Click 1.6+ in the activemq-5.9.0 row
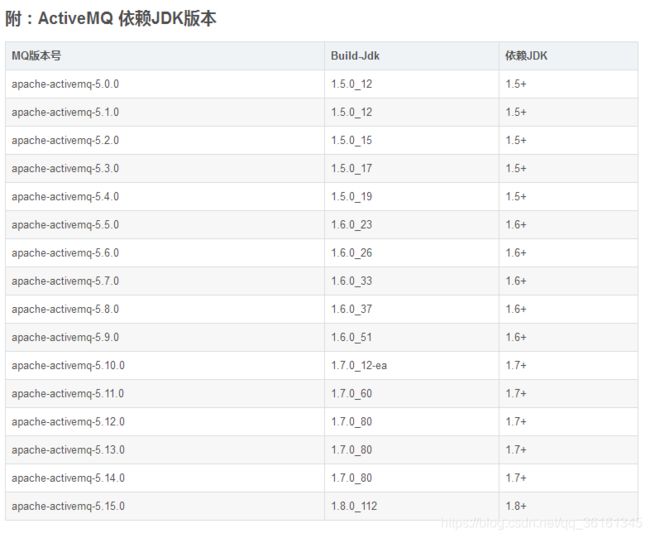This screenshot has width=650, height=538. [x=516, y=337]
